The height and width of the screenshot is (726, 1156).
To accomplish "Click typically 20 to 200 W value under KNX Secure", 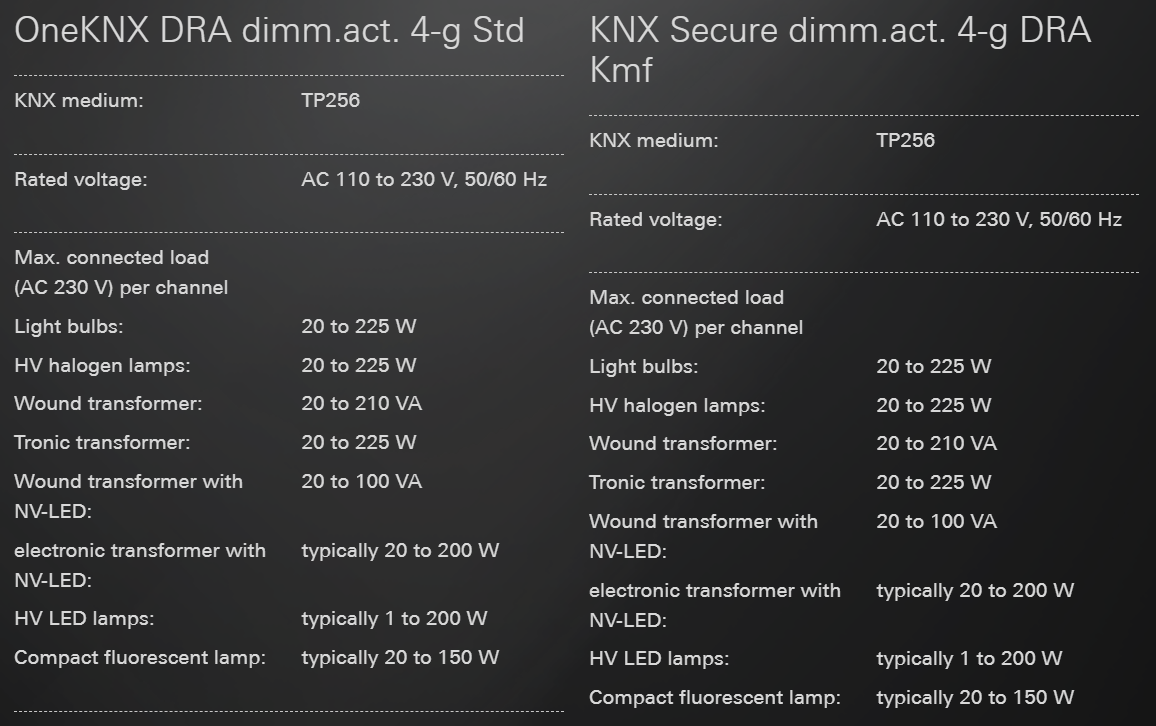I will 975,591.
